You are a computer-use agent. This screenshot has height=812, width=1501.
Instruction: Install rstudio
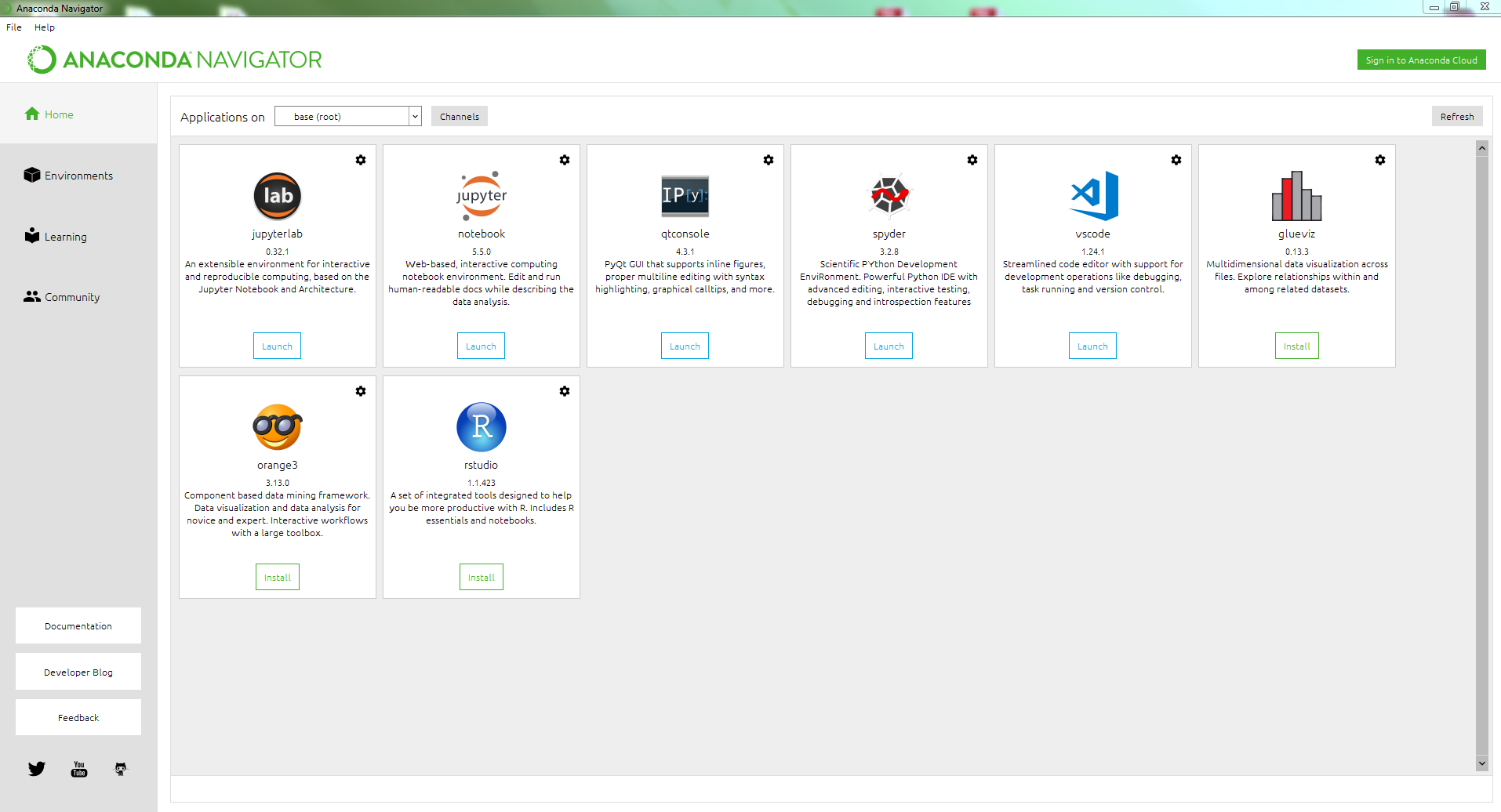pyautogui.click(x=482, y=578)
